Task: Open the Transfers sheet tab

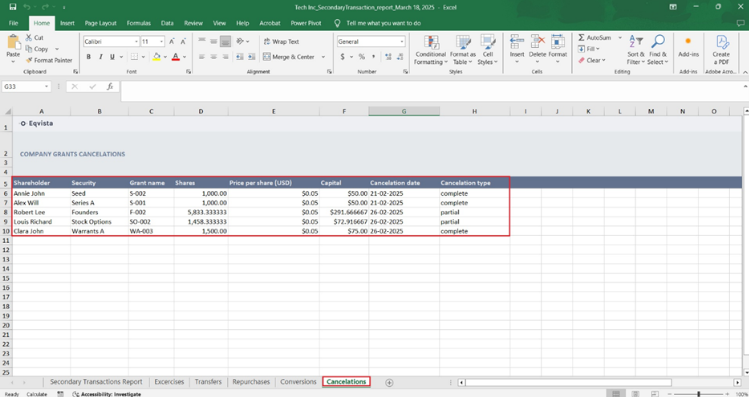Action: (x=208, y=382)
